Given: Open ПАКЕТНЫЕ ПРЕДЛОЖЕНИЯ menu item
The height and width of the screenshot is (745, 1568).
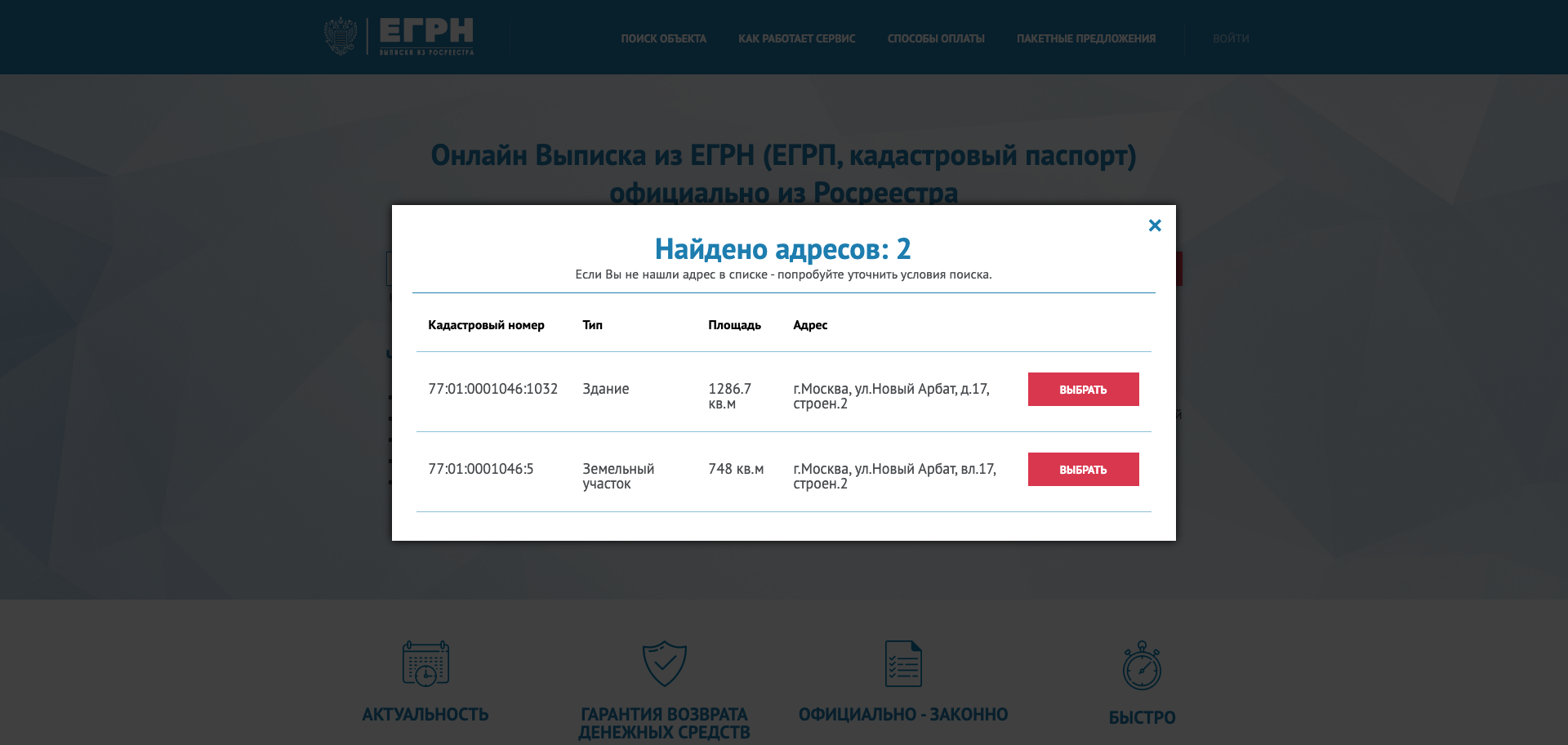Looking at the screenshot, I should click(1086, 38).
